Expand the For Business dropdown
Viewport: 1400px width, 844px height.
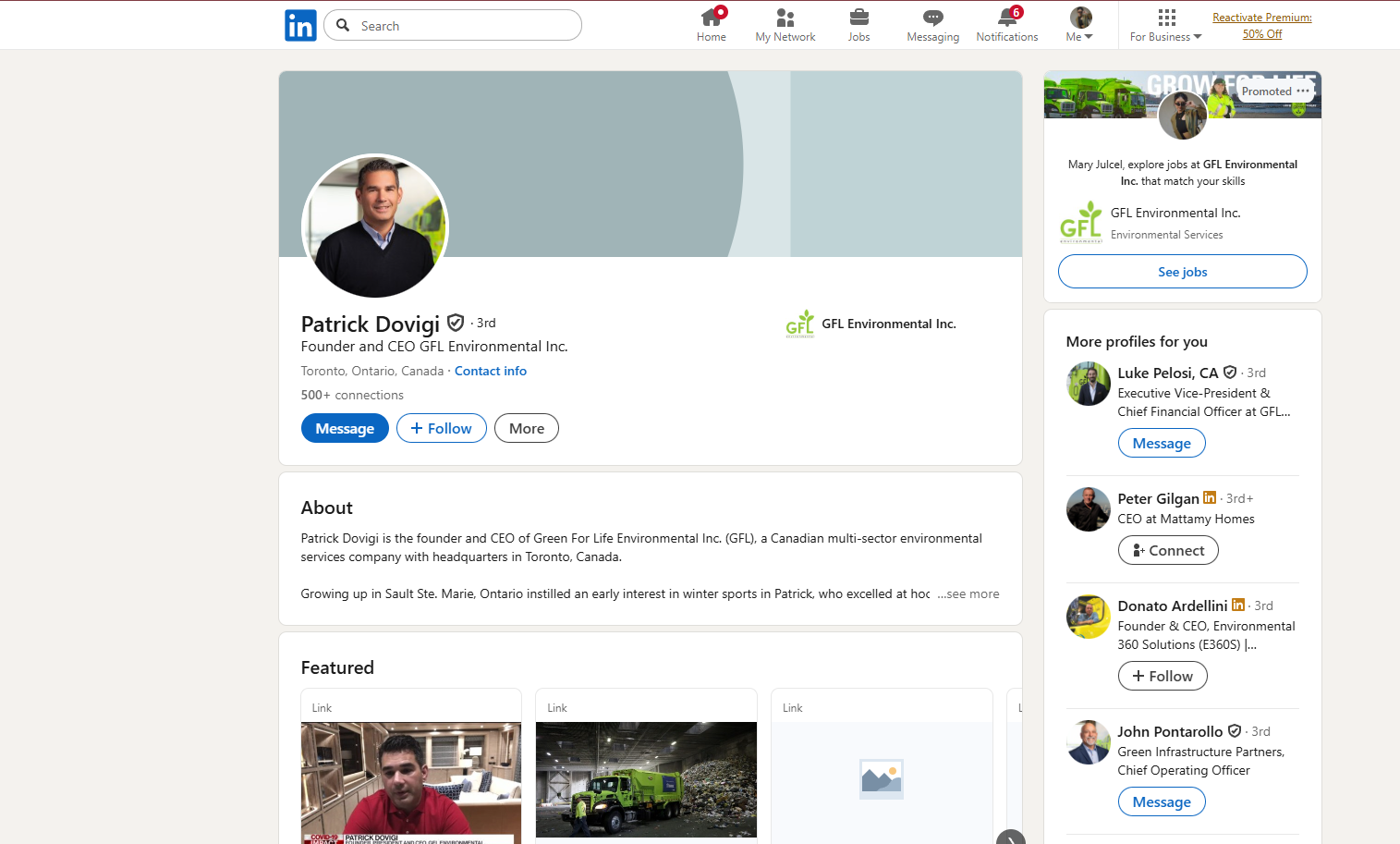pos(1165,25)
